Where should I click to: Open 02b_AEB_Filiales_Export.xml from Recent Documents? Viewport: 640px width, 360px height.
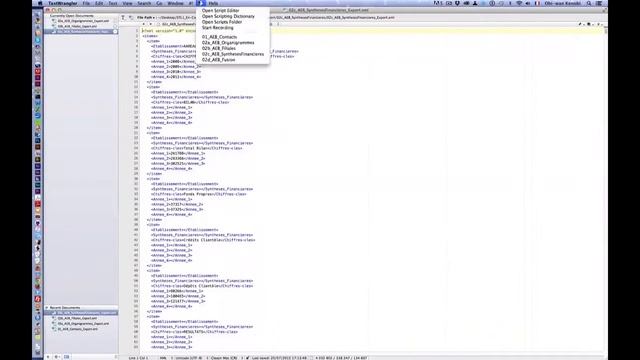click(x=77, y=318)
